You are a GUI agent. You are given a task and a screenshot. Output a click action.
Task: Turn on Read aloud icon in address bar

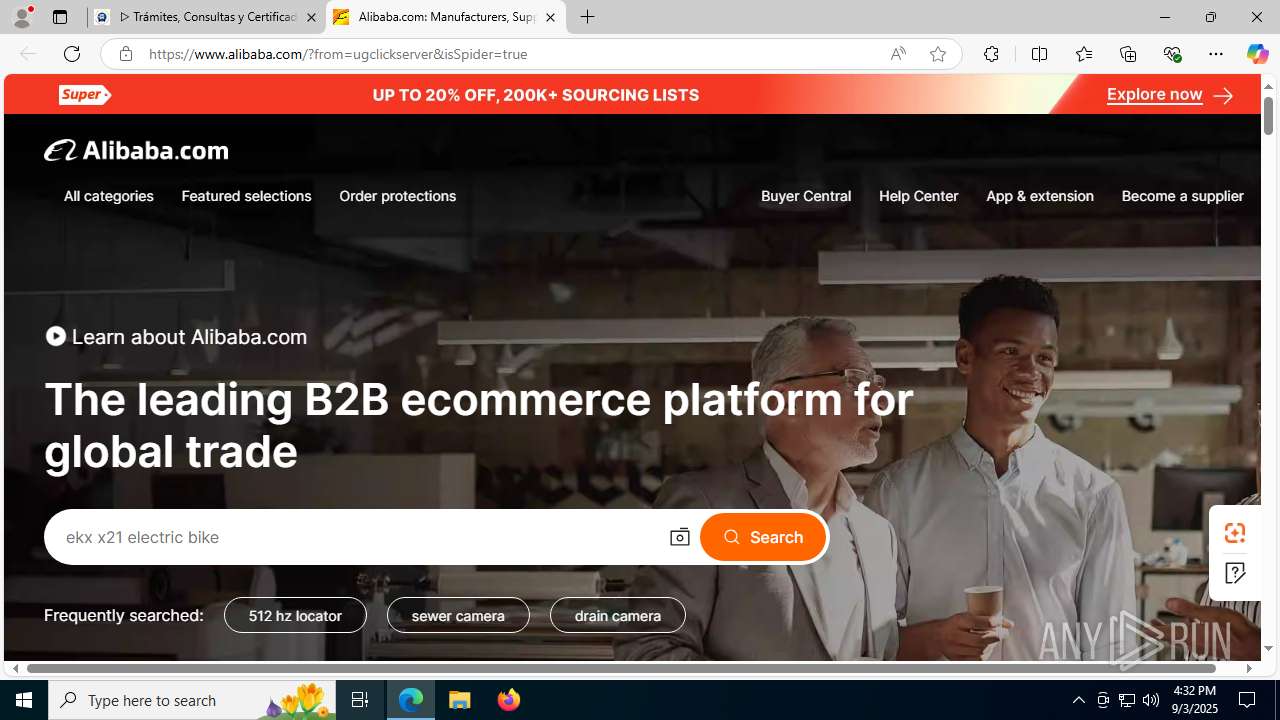coord(898,54)
